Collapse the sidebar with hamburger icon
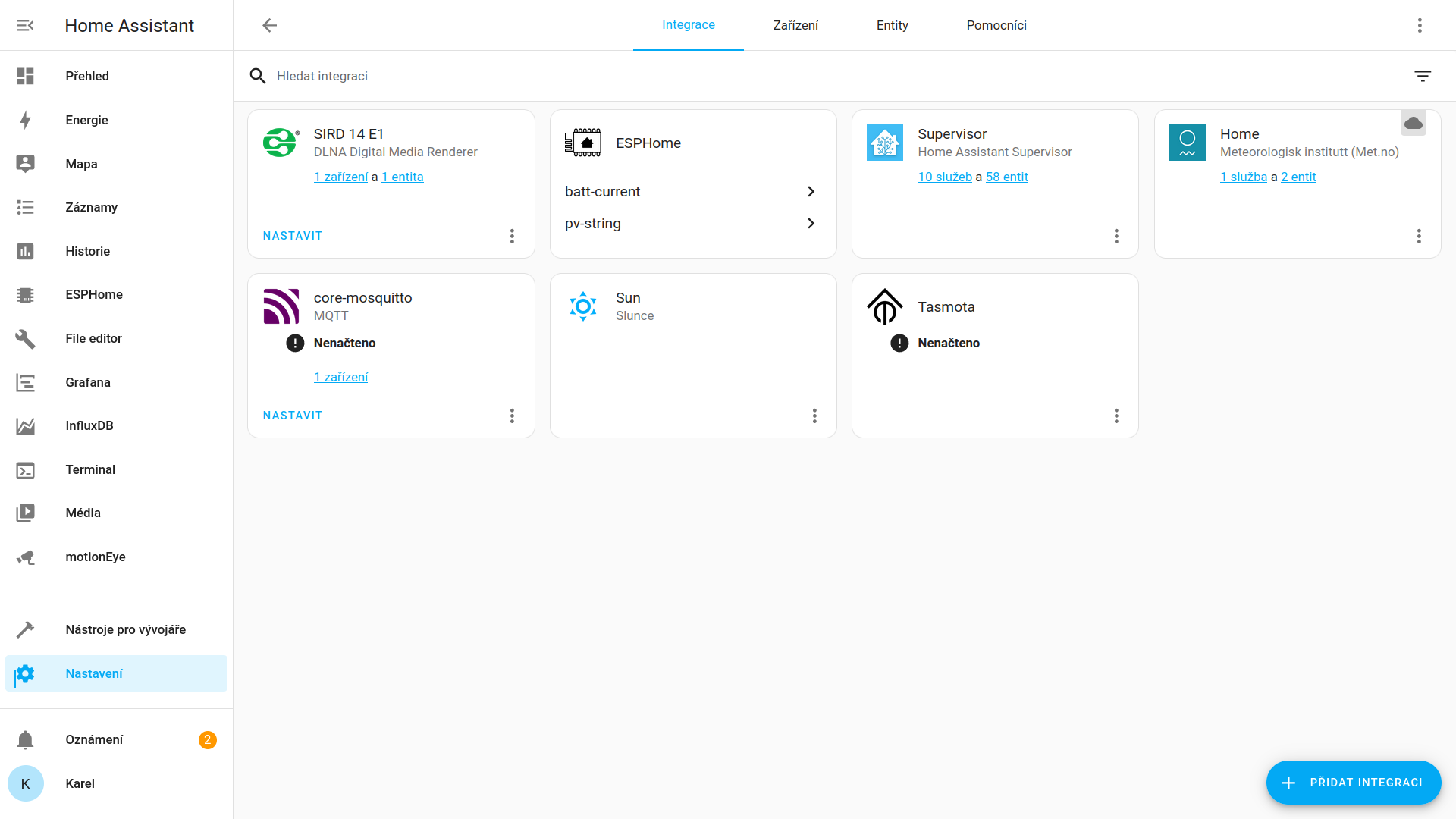Viewport: 1456px width, 819px height. coord(25,25)
